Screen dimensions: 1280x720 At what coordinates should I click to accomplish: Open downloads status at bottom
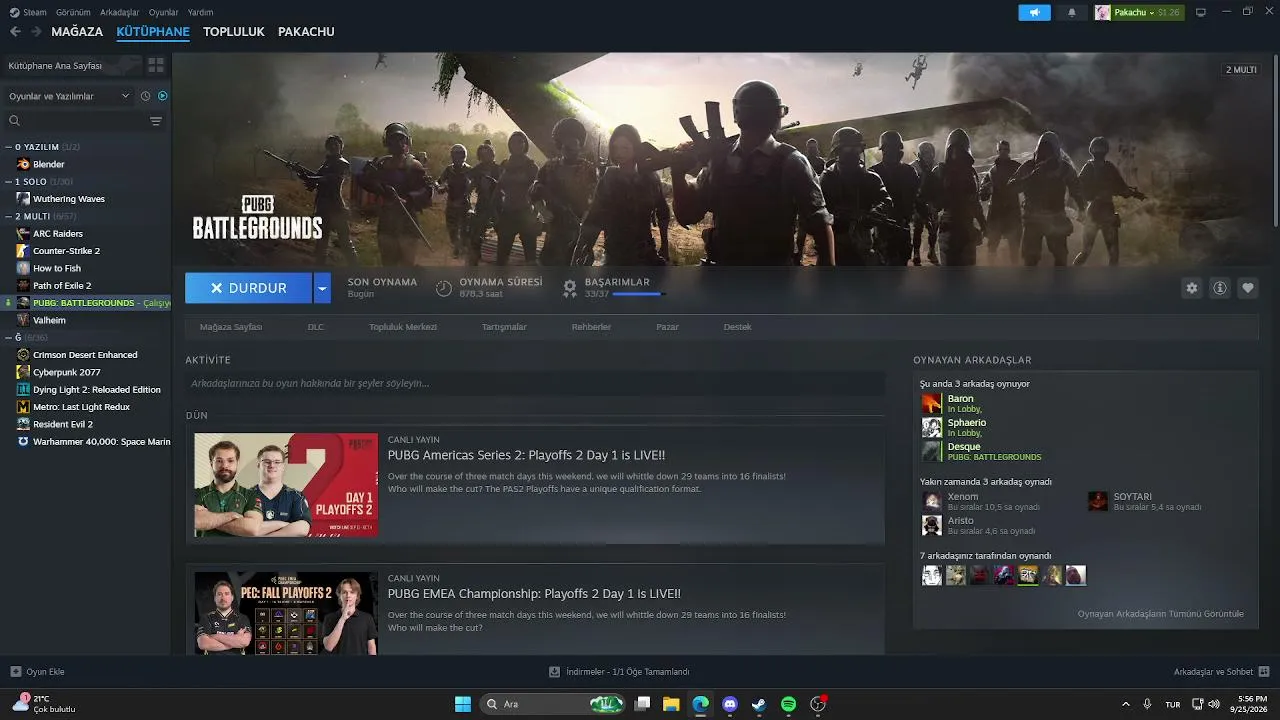(x=620, y=672)
